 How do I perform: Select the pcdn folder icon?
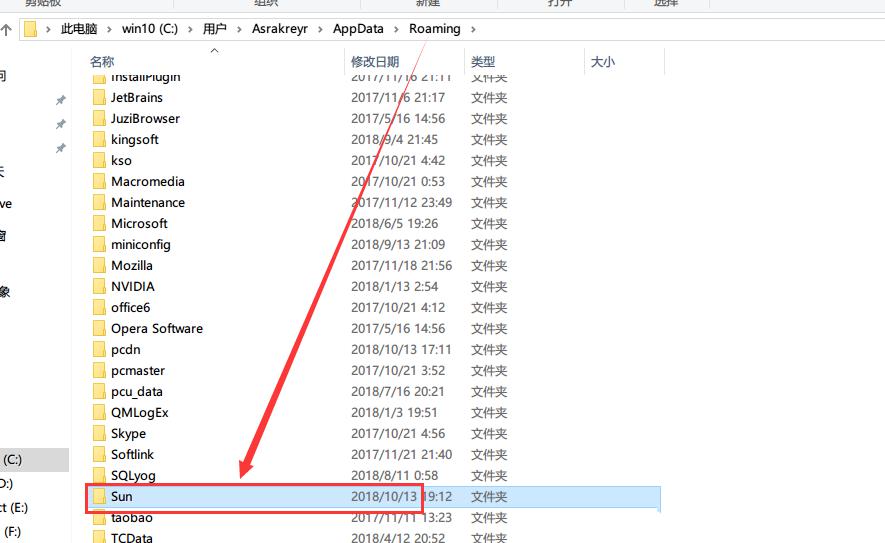point(99,349)
